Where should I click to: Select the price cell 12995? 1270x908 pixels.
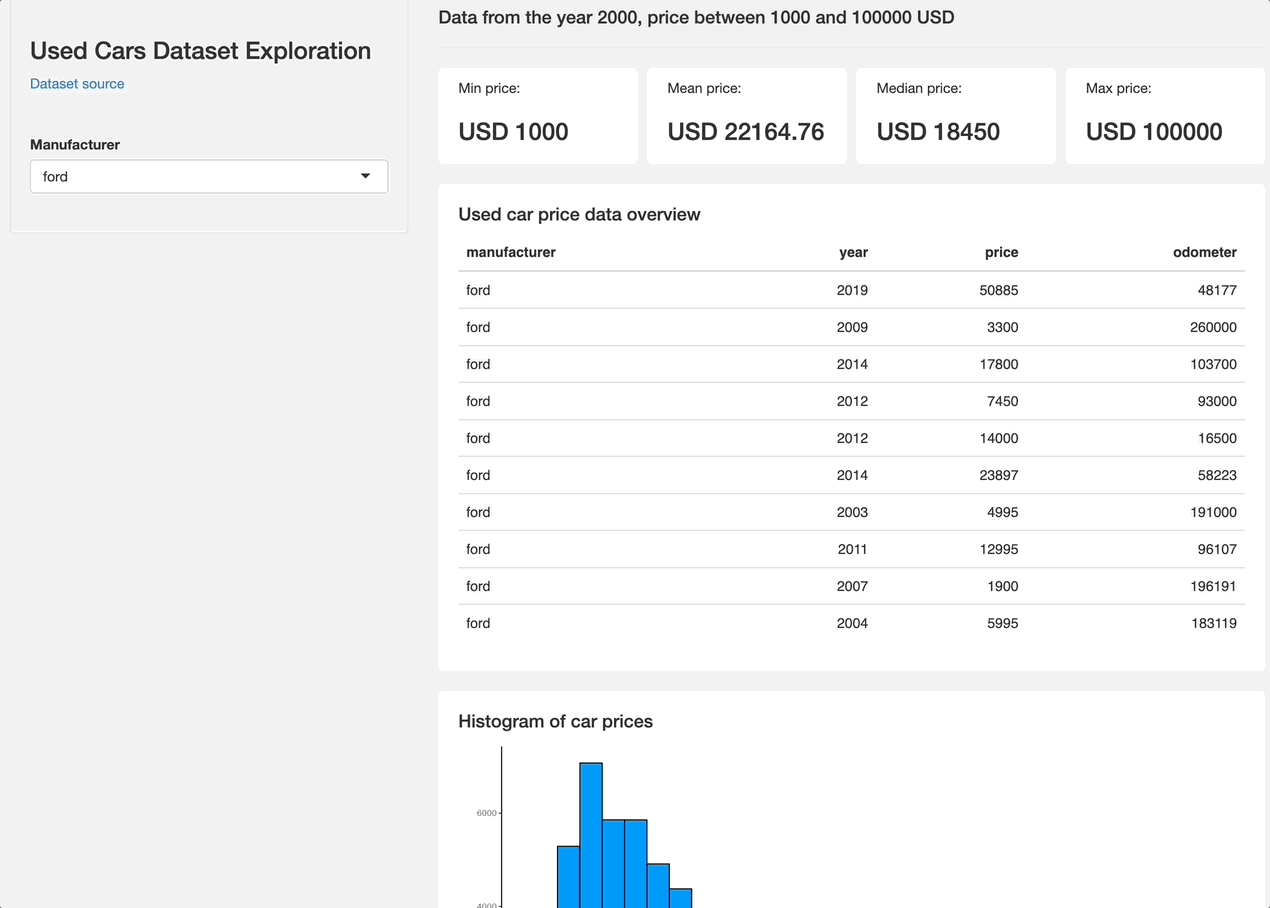(999, 549)
